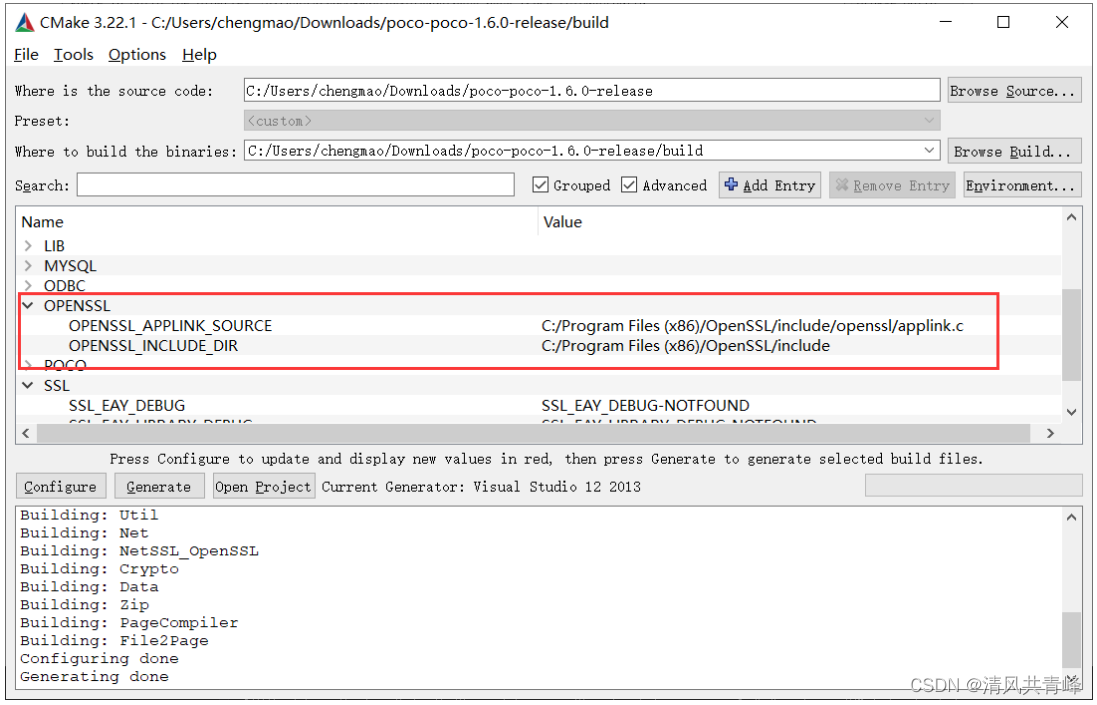Click scroll-left arrow of the variables list
This screenshot has width=1097, height=705.
tap(26, 433)
